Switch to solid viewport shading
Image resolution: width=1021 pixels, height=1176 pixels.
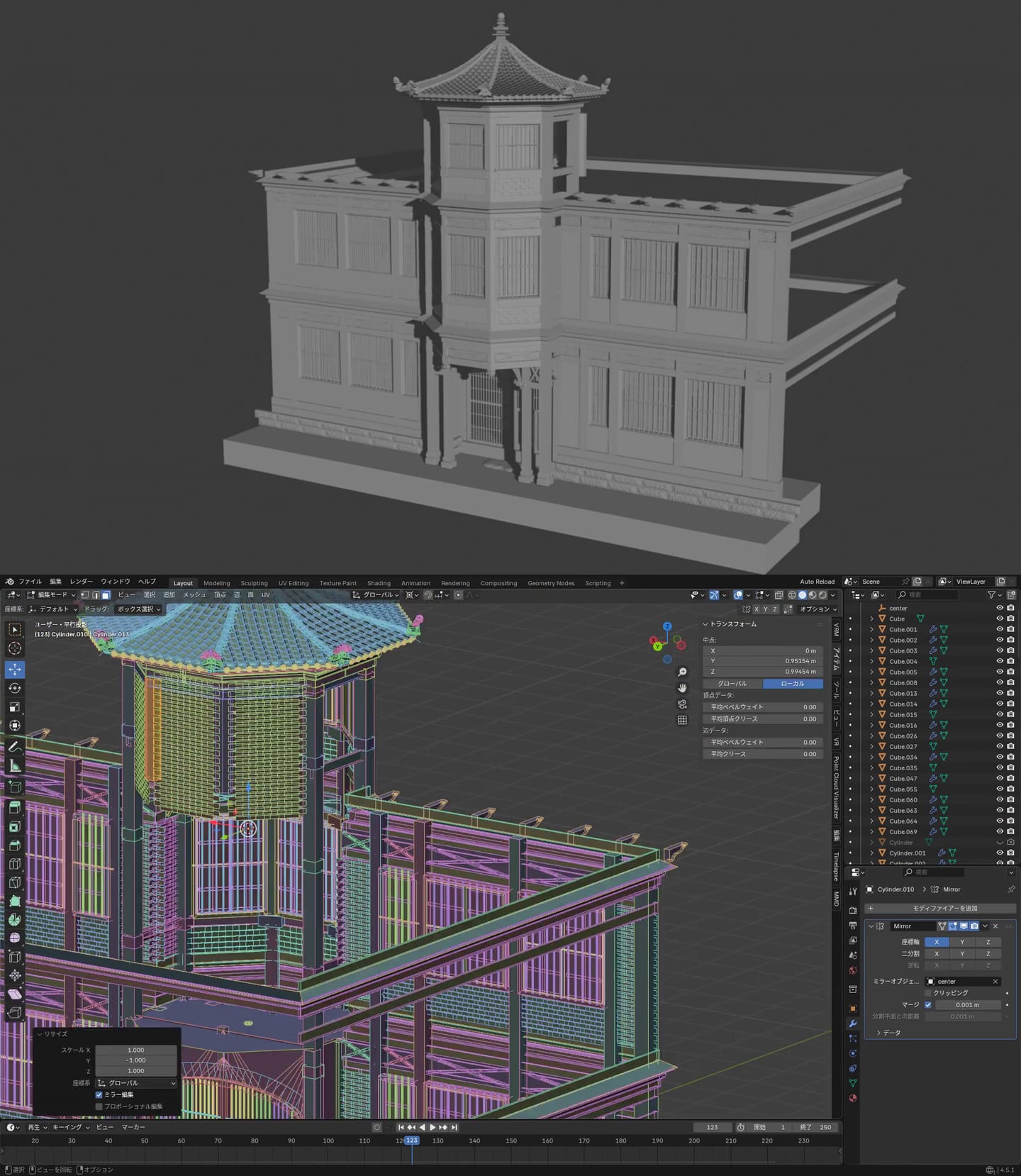(x=802, y=595)
